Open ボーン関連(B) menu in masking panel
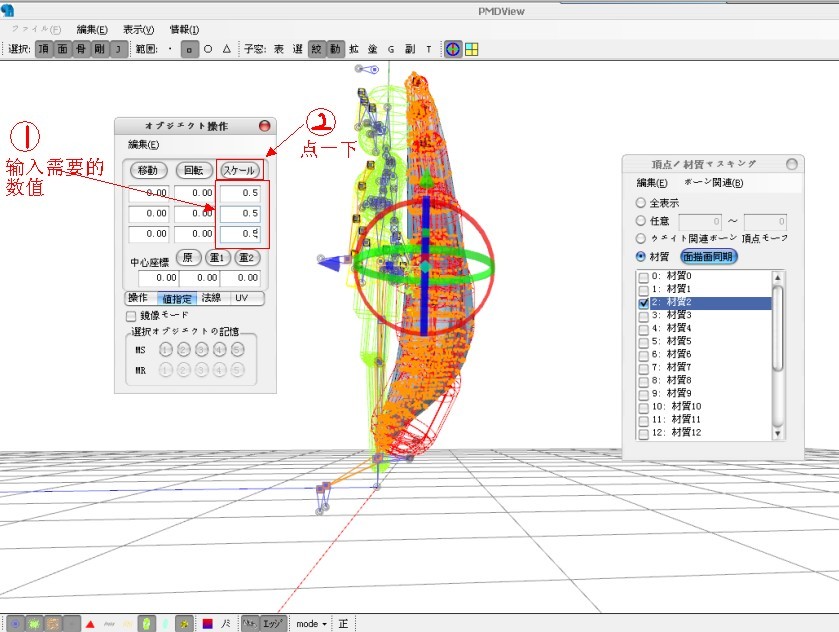Screen dimensions: 839x632 [714, 182]
